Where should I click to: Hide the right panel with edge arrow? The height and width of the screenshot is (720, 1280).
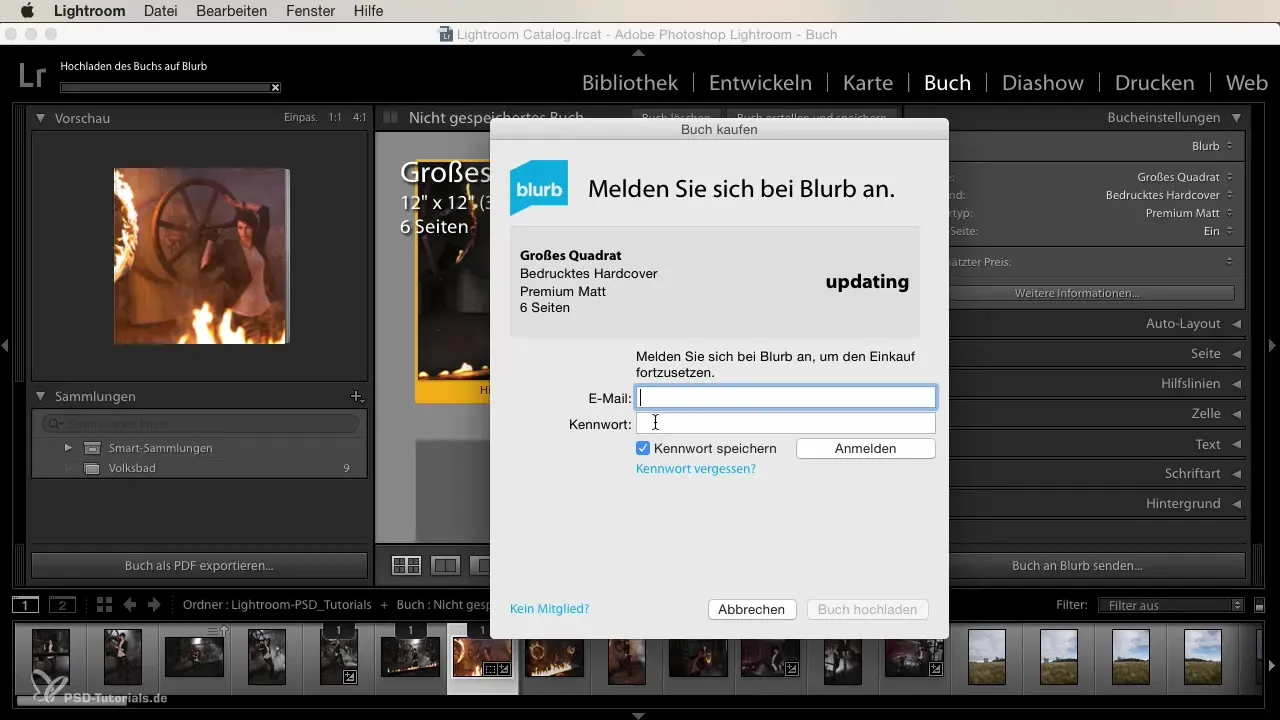pos(1273,345)
